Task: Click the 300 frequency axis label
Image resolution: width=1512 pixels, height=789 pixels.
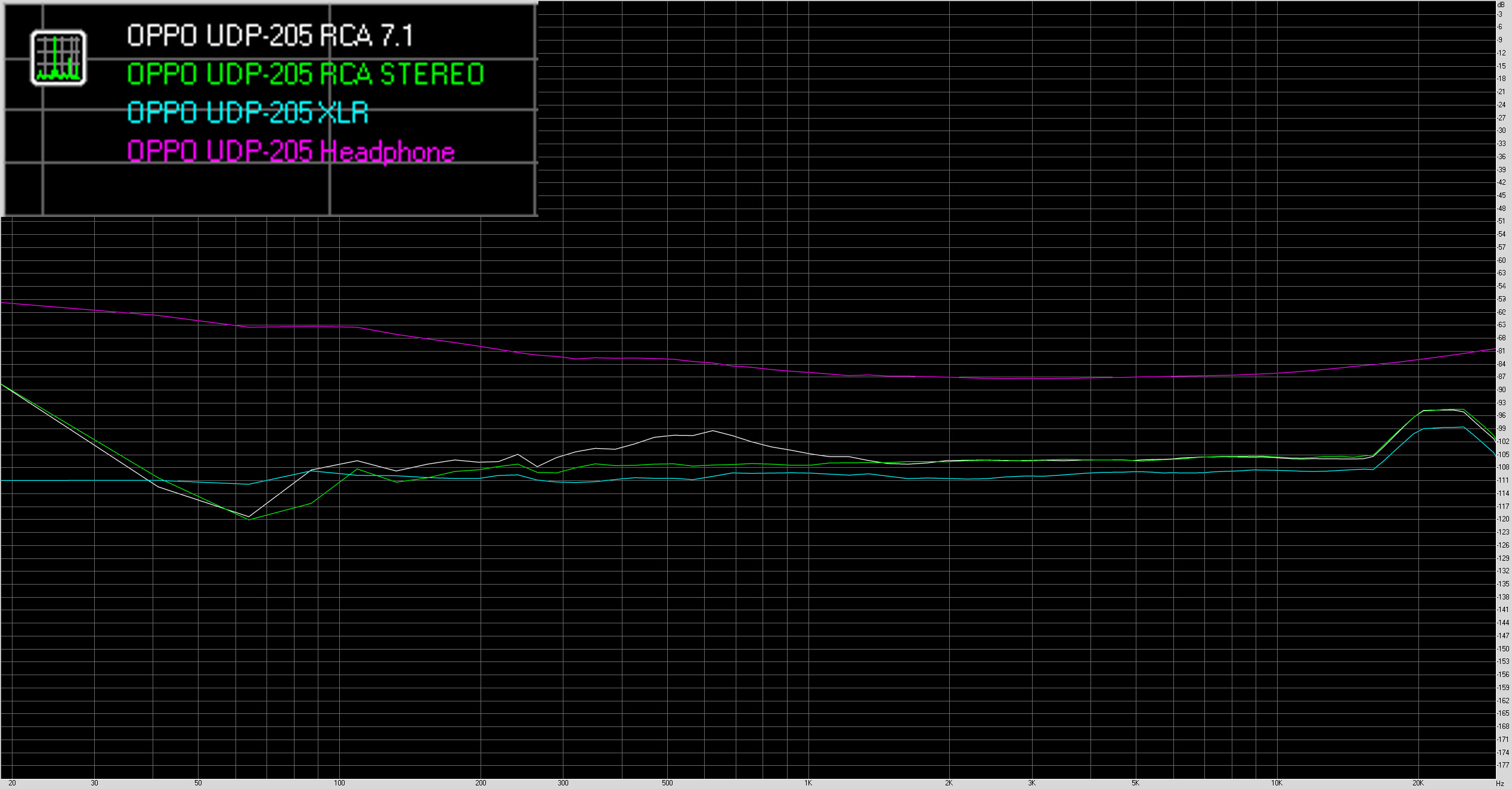Action: 563,783
